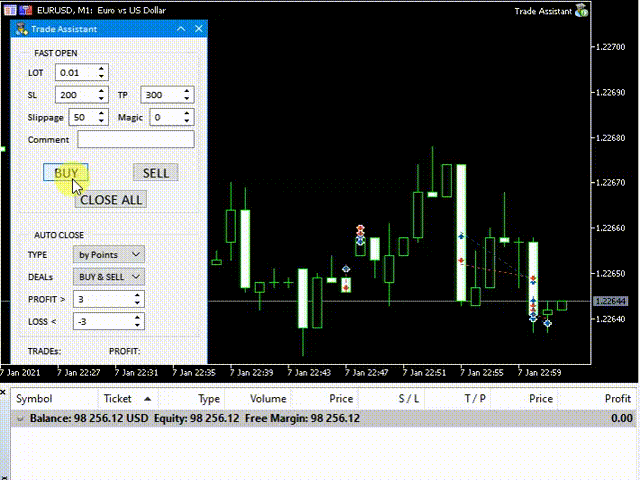This screenshot has height=480, width=640.
Task: Close the Trade Assistant panel
Action: tap(198, 29)
